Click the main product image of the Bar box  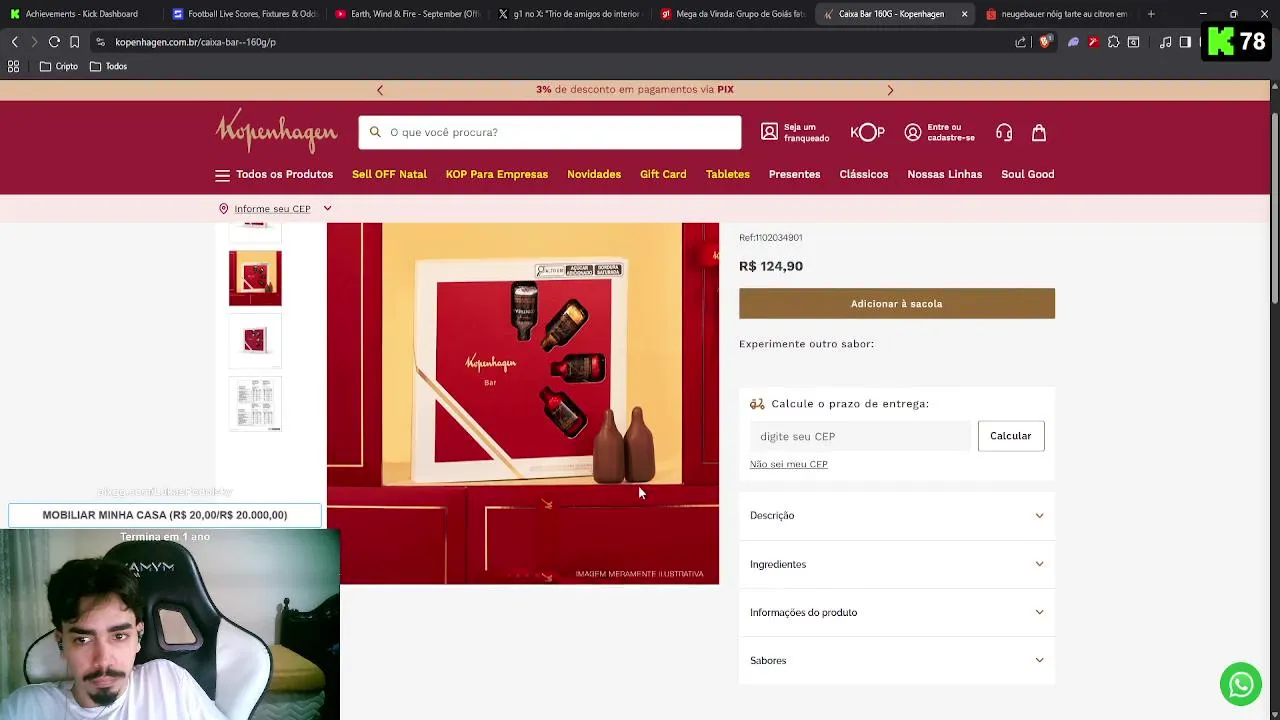click(x=523, y=403)
